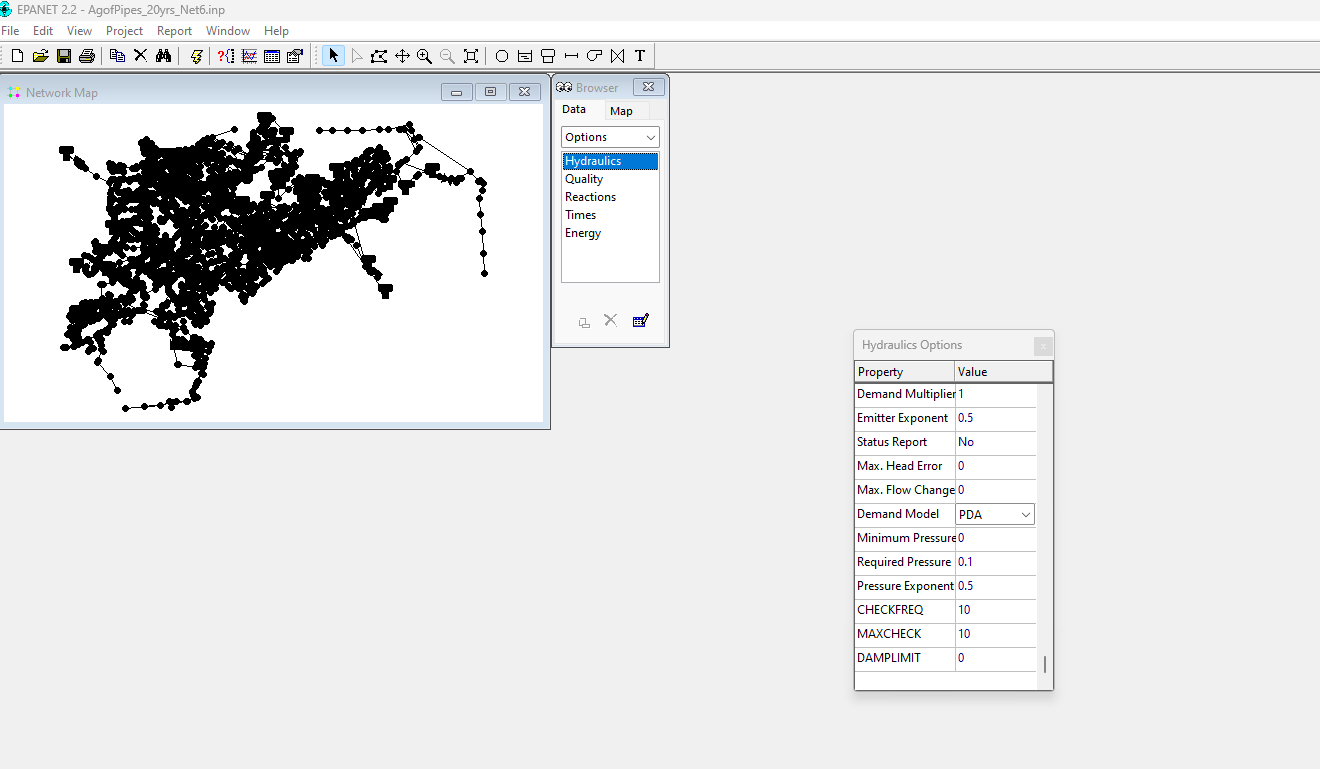
Task: Activate the Pan map tool
Action: [x=402, y=56]
